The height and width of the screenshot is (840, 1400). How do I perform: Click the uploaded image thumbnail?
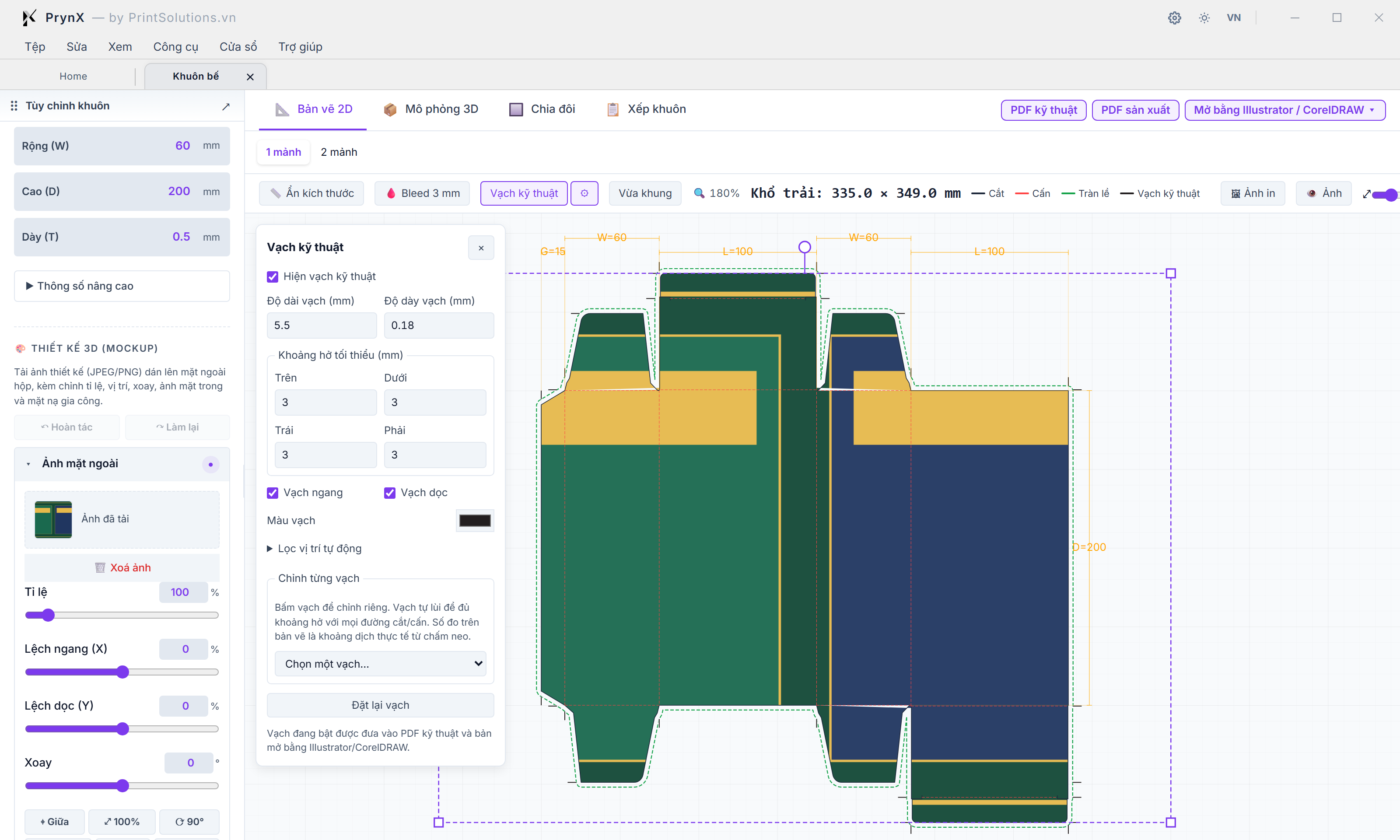53,519
